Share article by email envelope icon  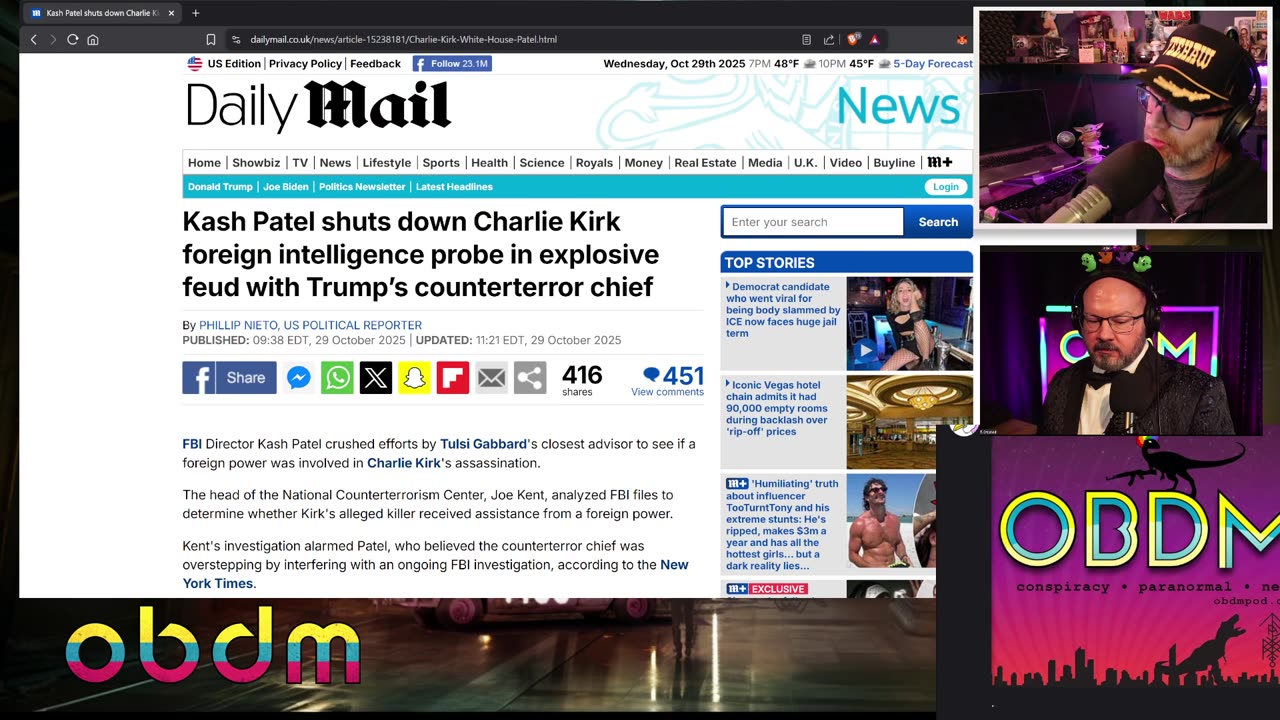pos(491,377)
